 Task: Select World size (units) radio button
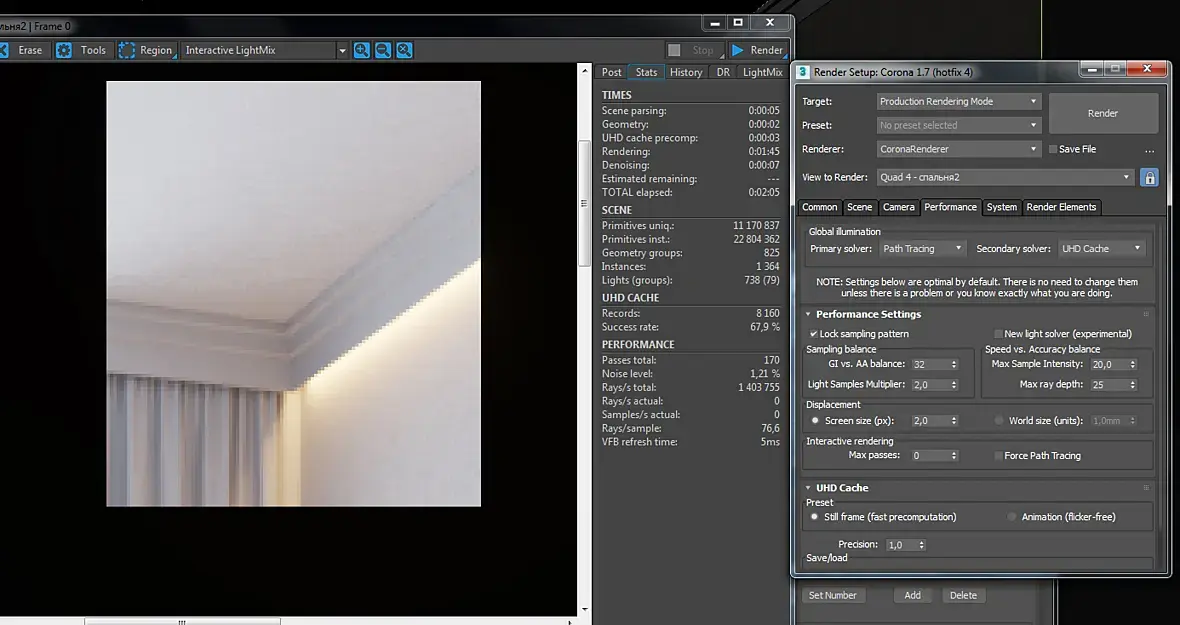click(999, 421)
